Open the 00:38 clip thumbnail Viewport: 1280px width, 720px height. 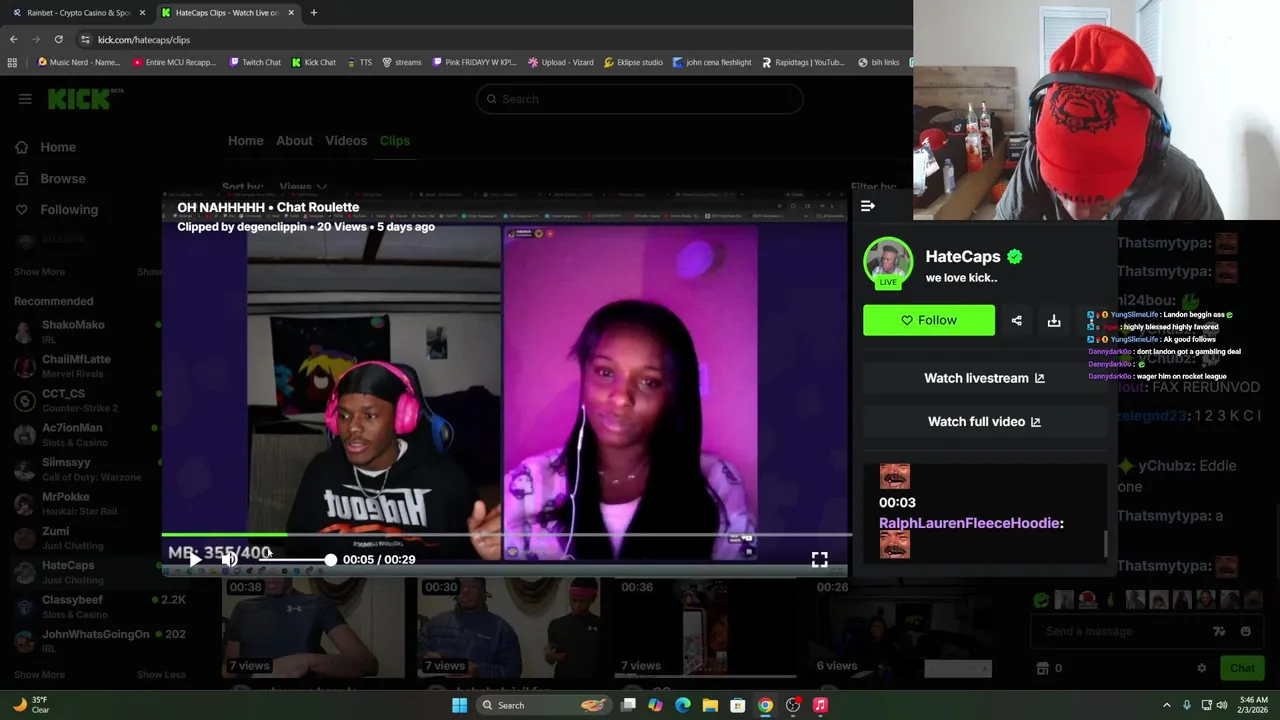point(313,627)
